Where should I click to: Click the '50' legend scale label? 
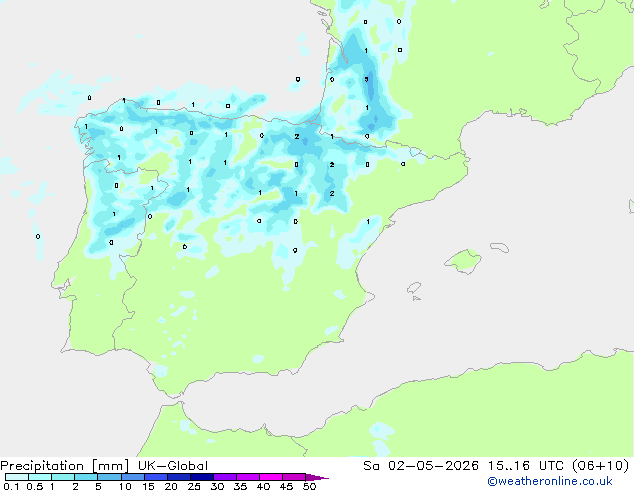tap(309, 486)
